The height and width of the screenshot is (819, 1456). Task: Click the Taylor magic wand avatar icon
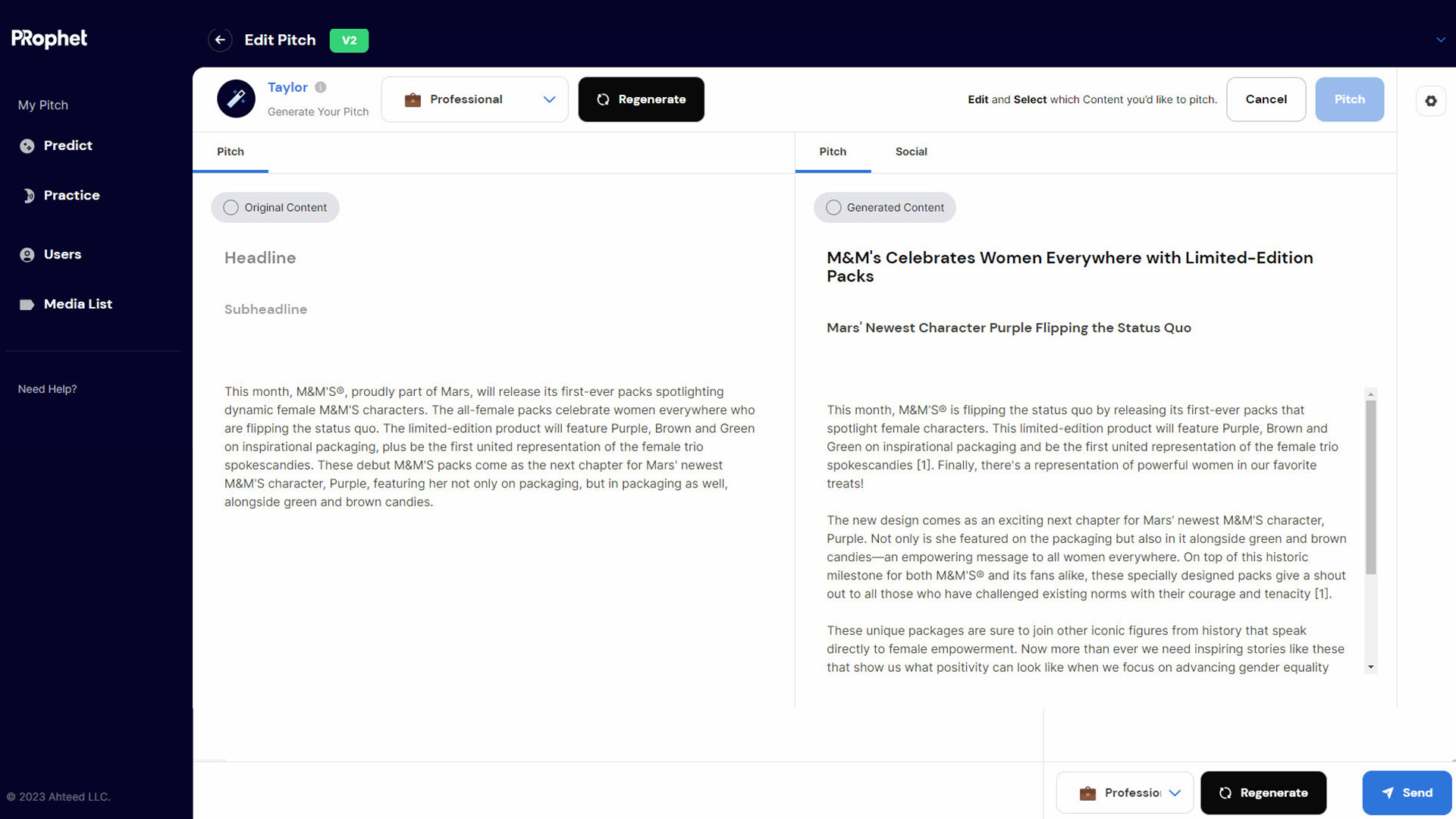tap(236, 99)
